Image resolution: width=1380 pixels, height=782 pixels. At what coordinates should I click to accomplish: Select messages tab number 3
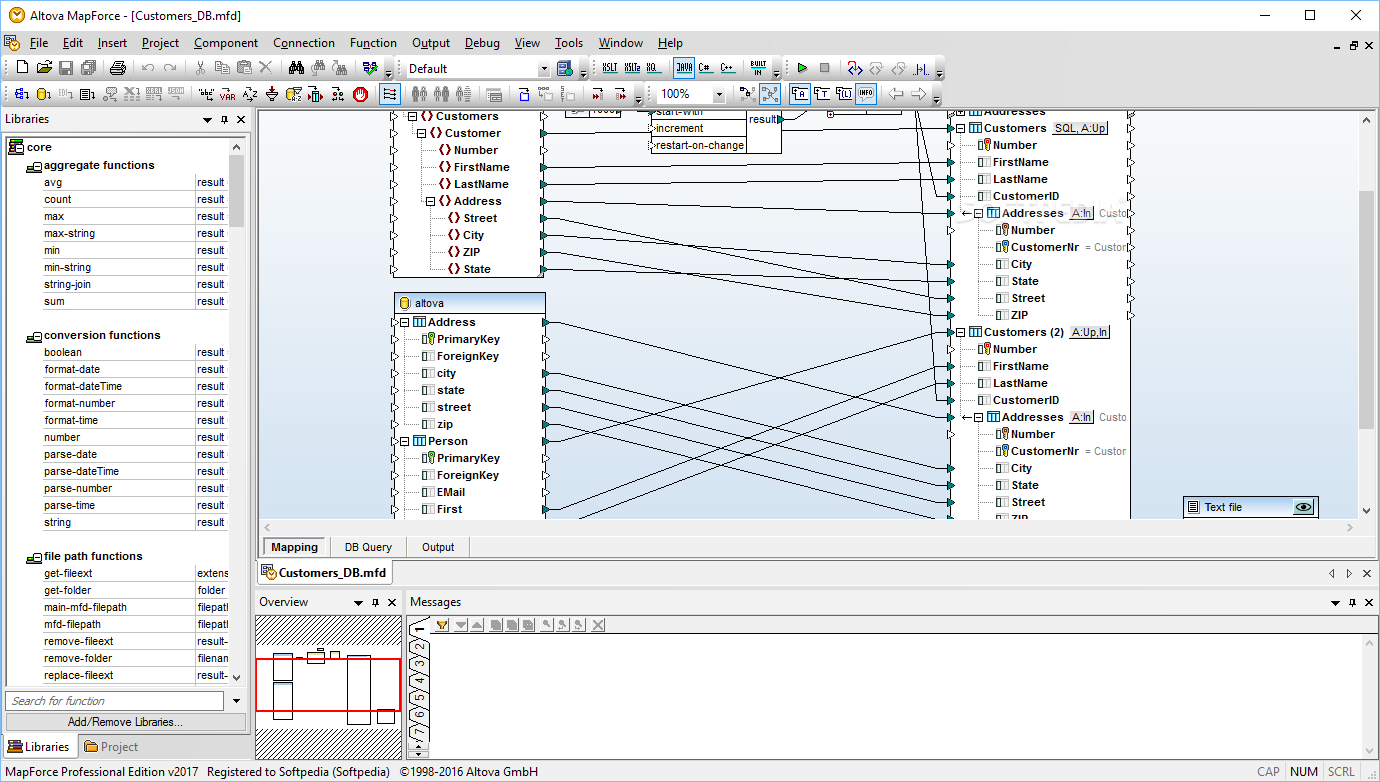(421, 663)
